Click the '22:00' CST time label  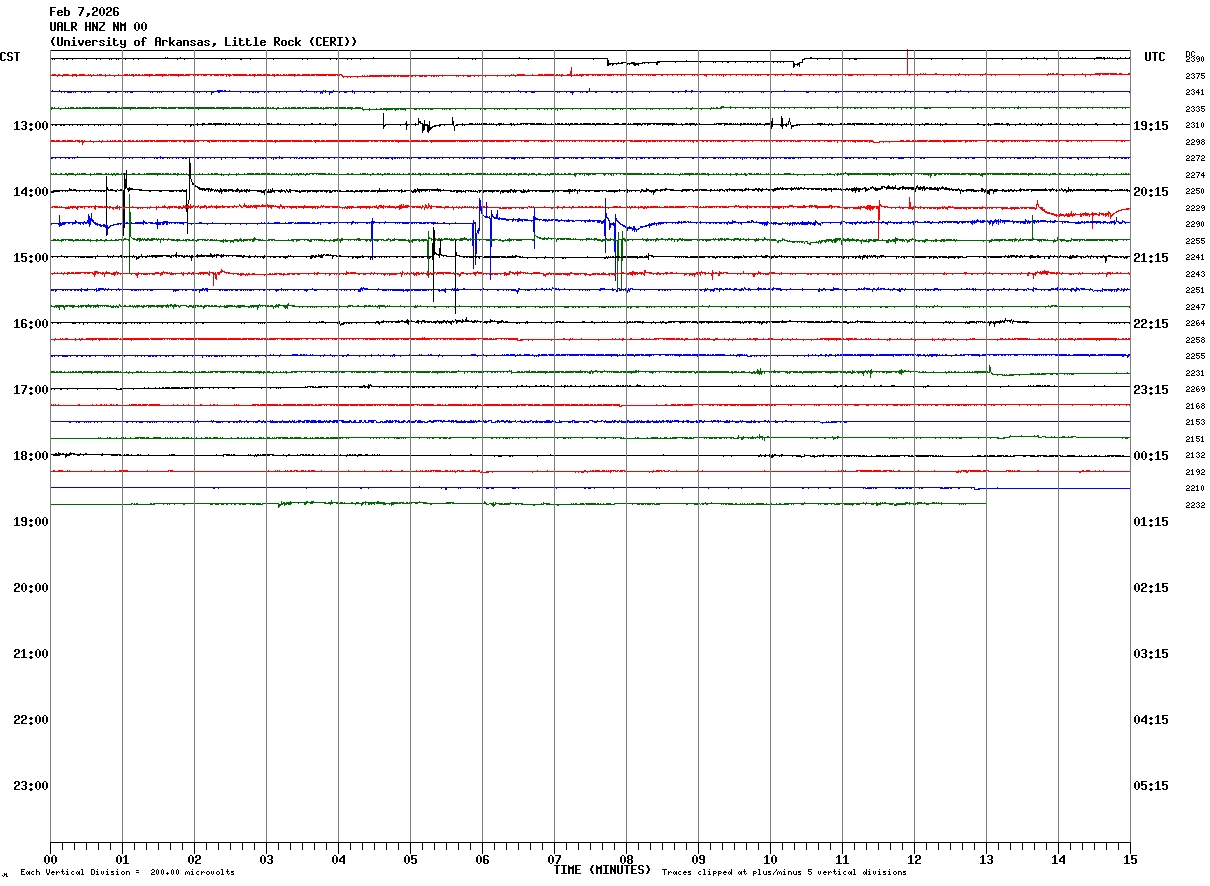(31, 720)
